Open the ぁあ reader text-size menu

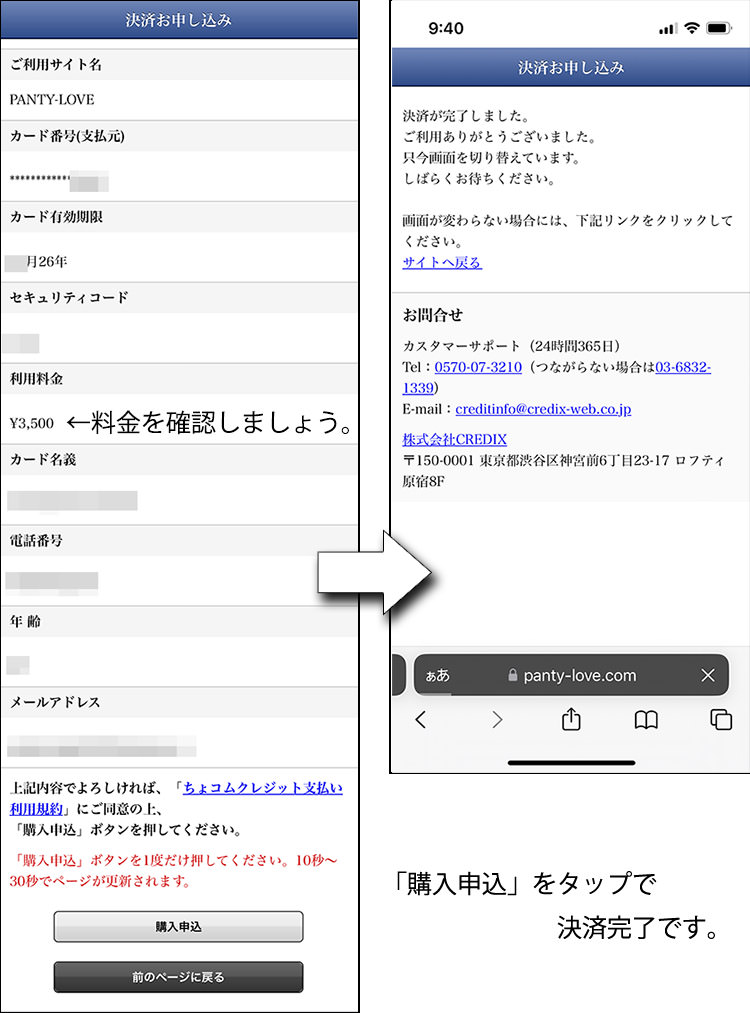point(437,675)
